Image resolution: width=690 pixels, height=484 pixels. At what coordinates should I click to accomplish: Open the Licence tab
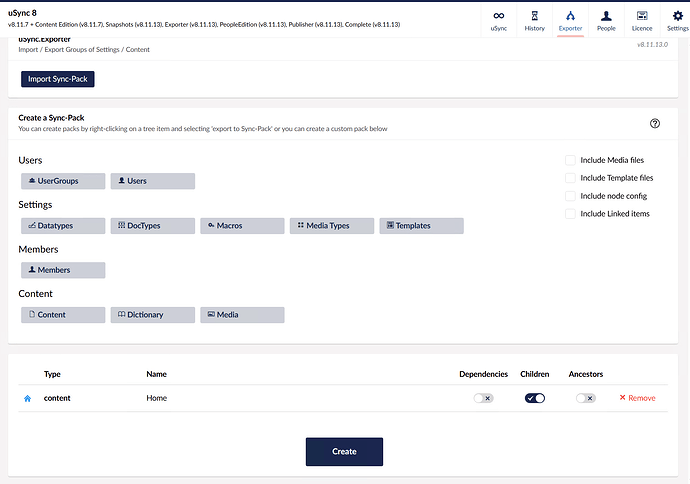point(642,20)
